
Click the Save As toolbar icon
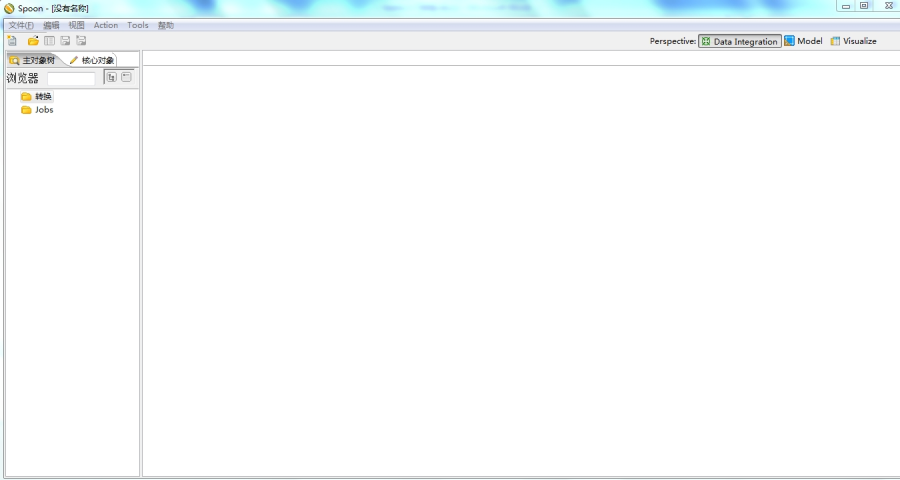81,41
